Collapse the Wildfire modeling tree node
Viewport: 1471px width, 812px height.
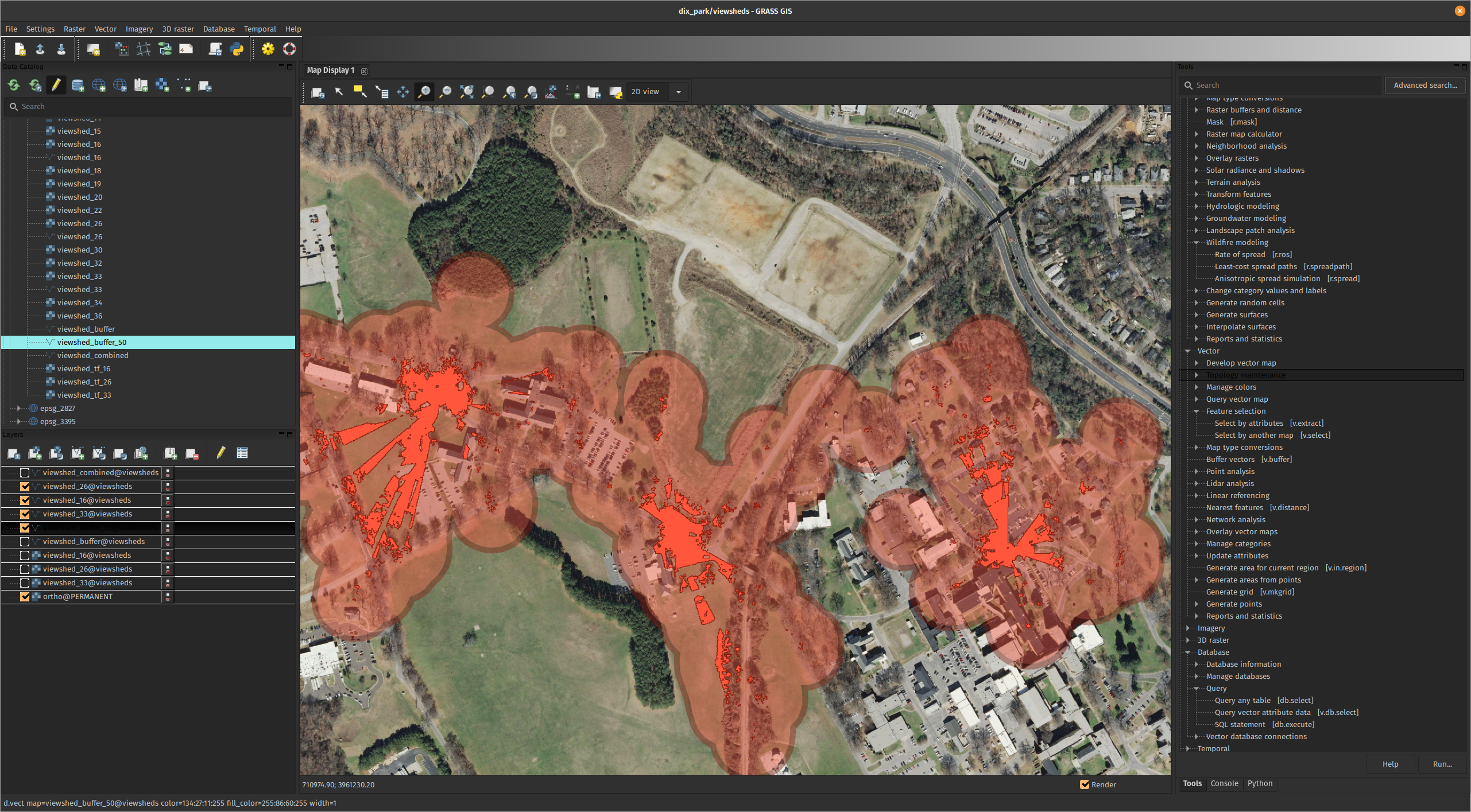pyautogui.click(x=1197, y=242)
